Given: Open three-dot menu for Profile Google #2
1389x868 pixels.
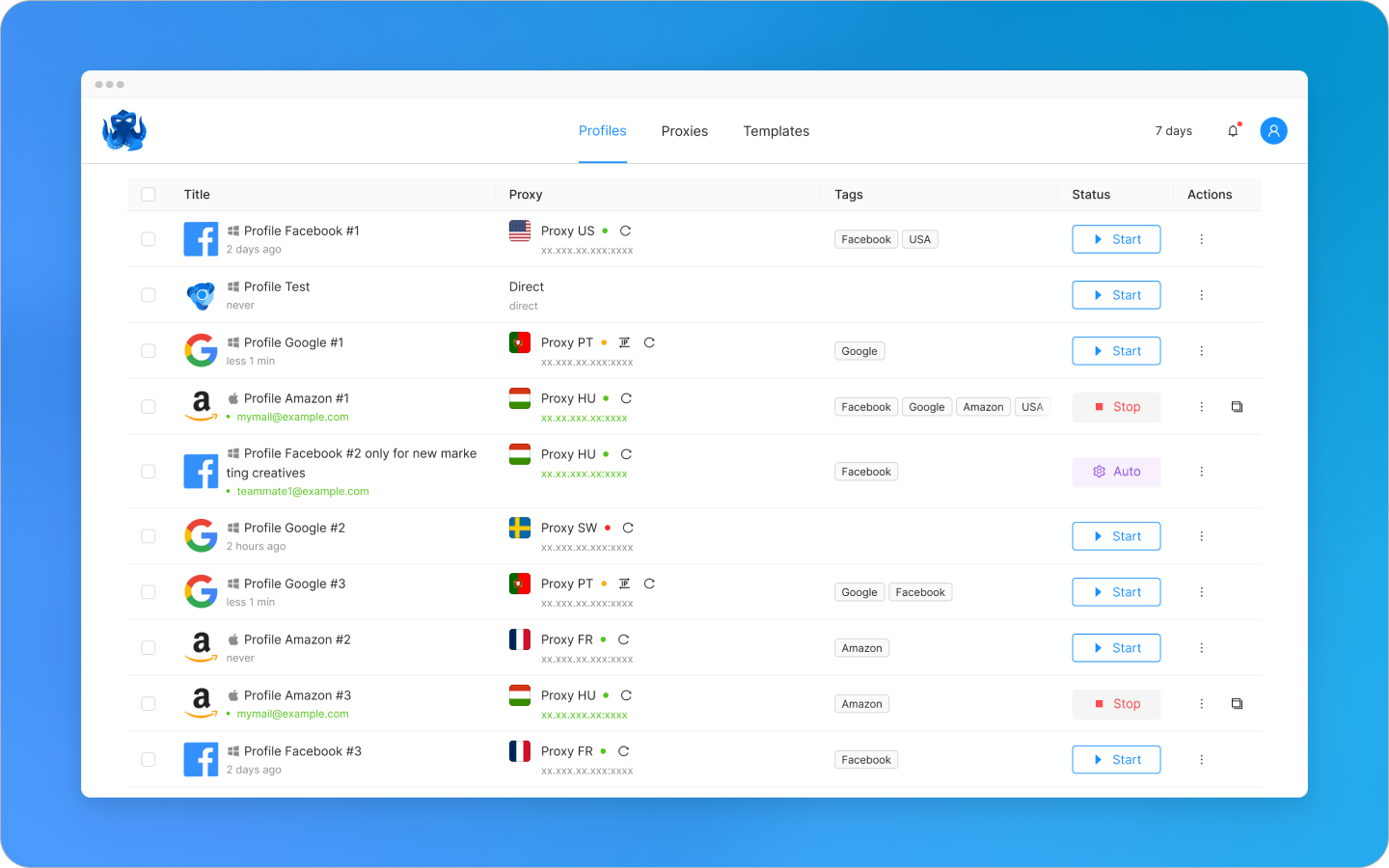Looking at the screenshot, I should (1202, 536).
